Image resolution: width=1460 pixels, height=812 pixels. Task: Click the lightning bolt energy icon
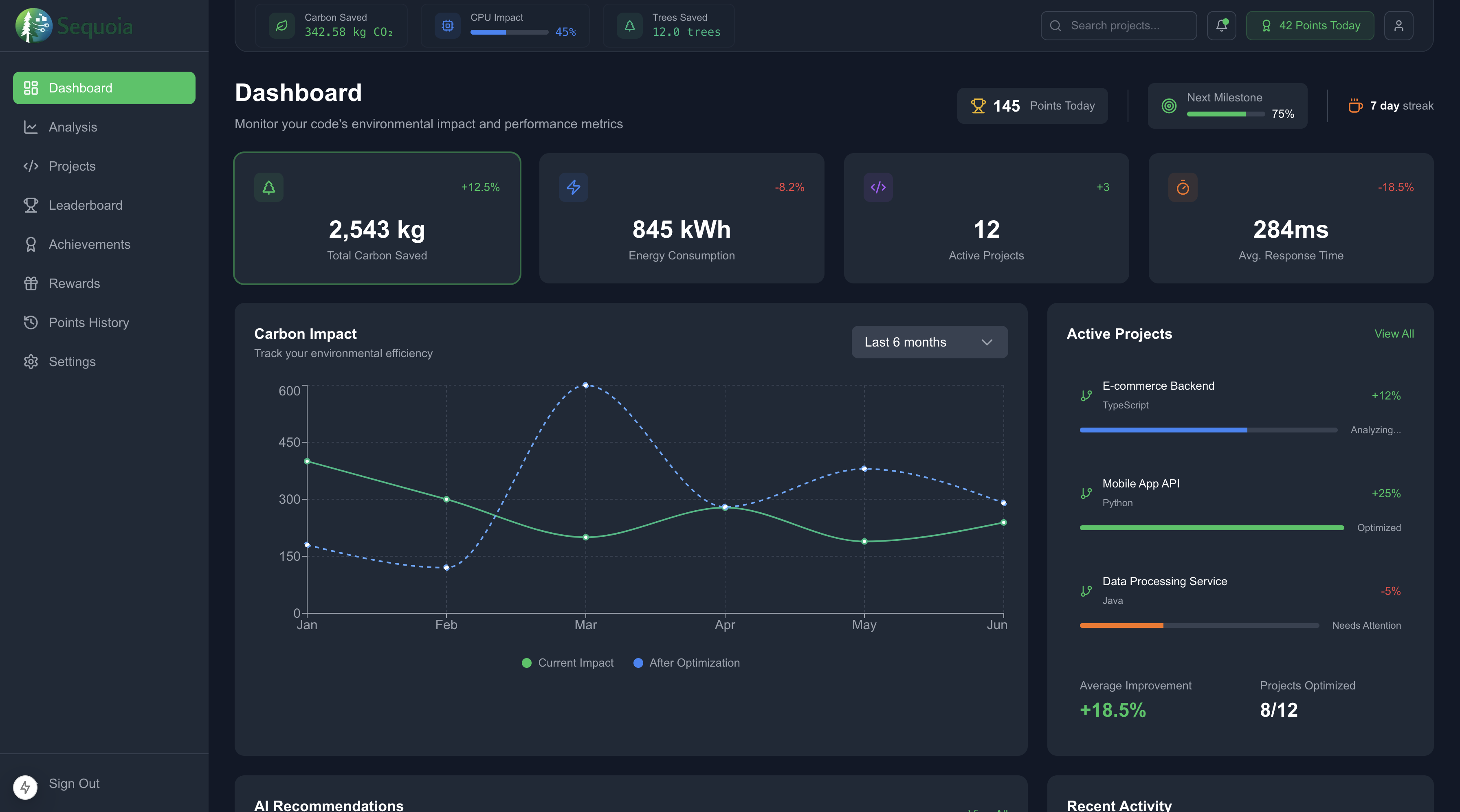[x=573, y=187]
